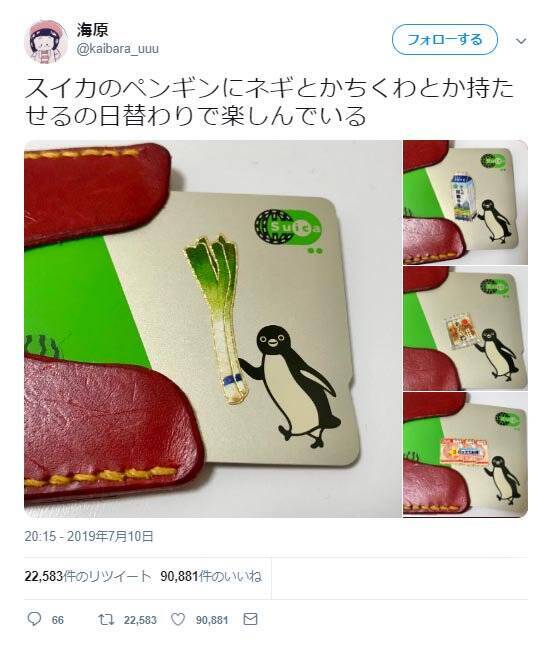Screen dimensions: 553x650
Task: Click the 90,881 count beside heart
Action: point(212,620)
